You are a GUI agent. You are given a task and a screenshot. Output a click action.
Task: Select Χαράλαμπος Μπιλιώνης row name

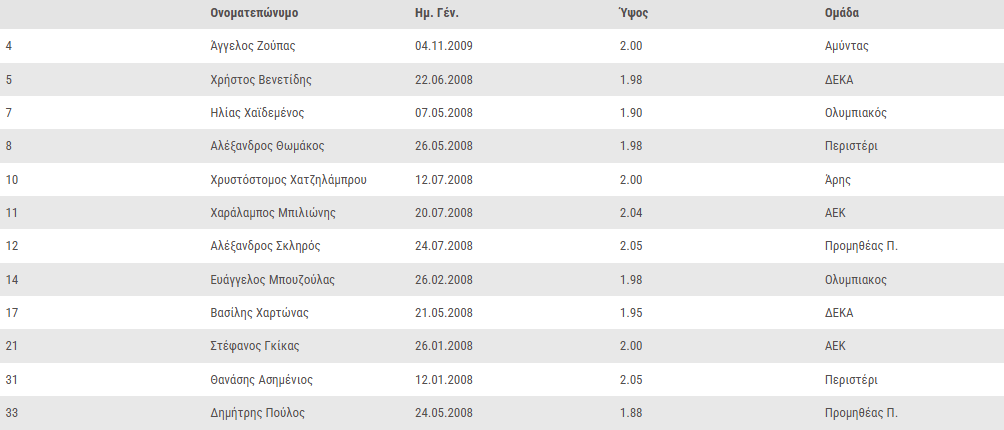click(273, 213)
